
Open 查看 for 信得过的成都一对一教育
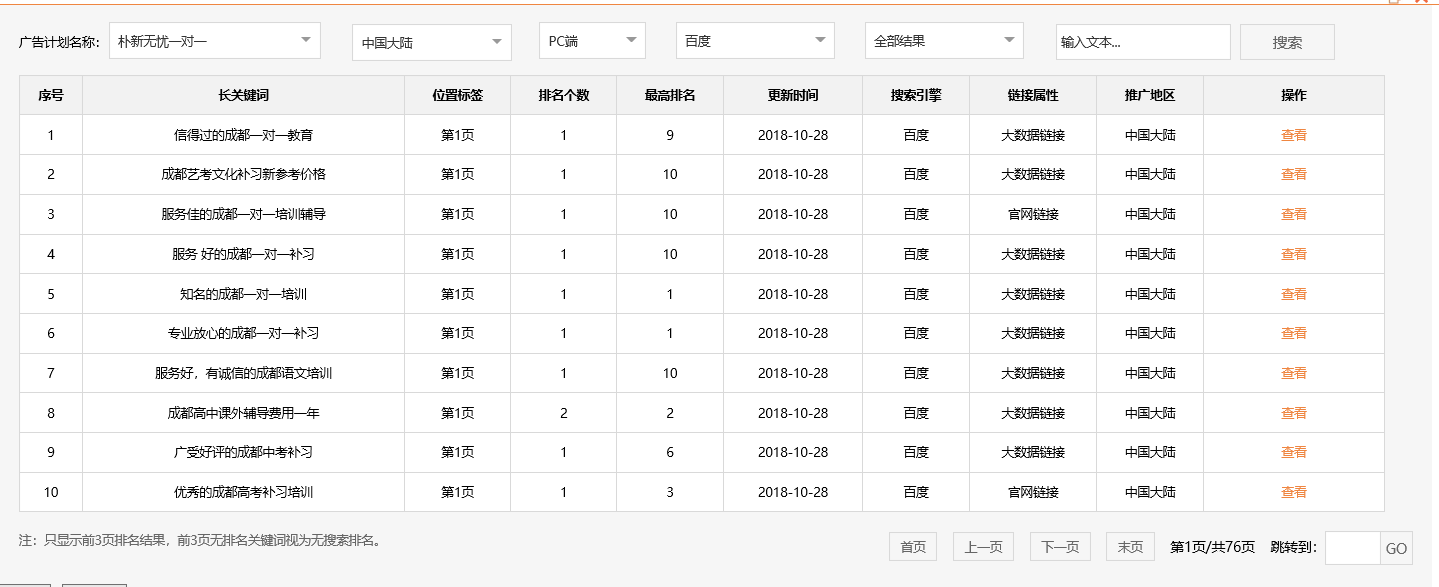(x=1294, y=134)
